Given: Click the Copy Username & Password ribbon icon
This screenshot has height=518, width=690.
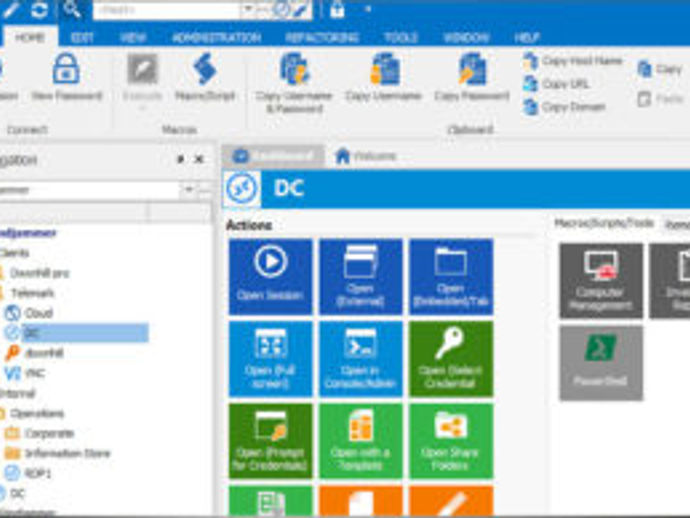Looking at the screenshot, I should click(294, 69).
